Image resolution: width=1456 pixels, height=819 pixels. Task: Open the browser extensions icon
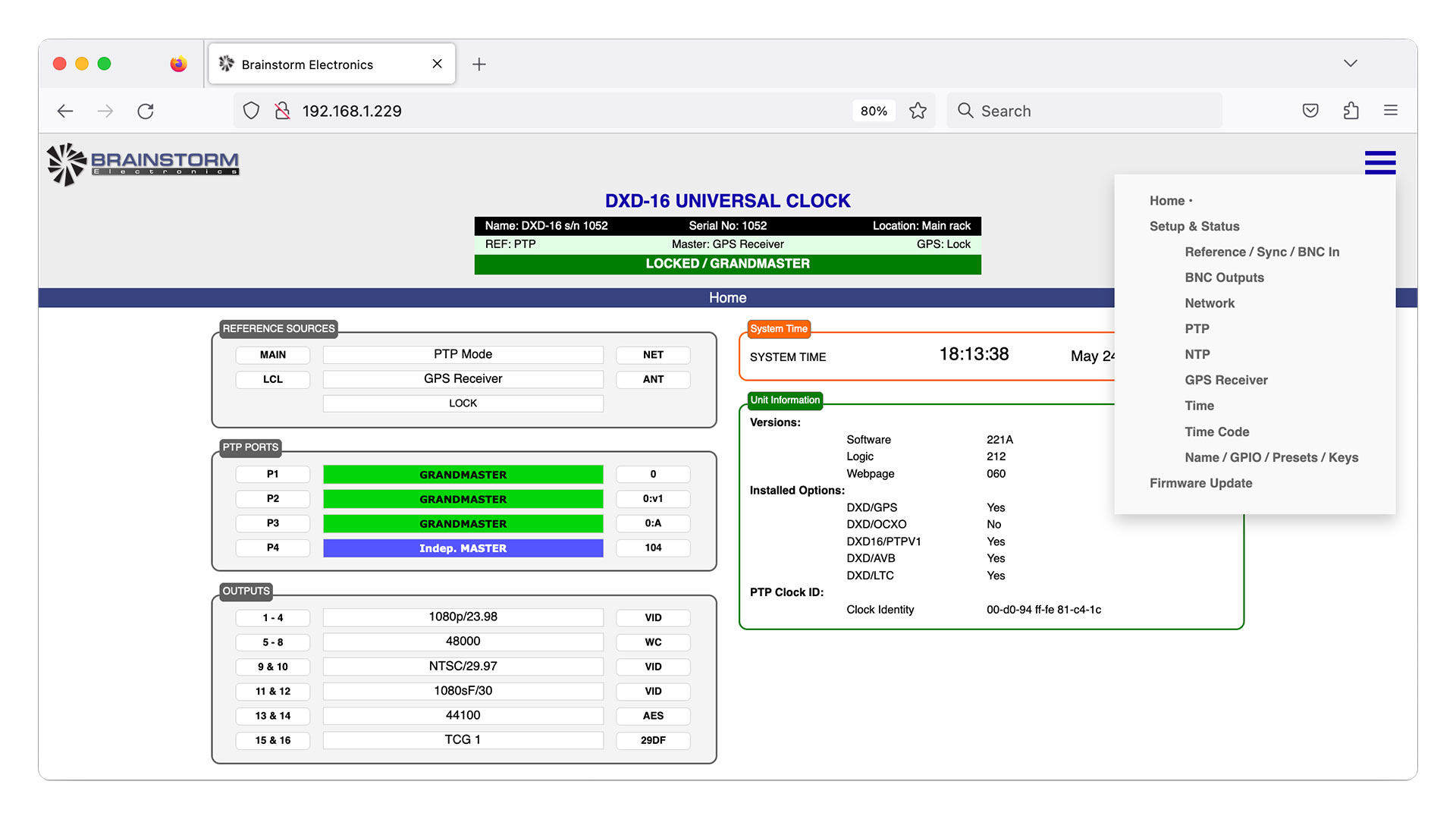tap(1351, 111)
